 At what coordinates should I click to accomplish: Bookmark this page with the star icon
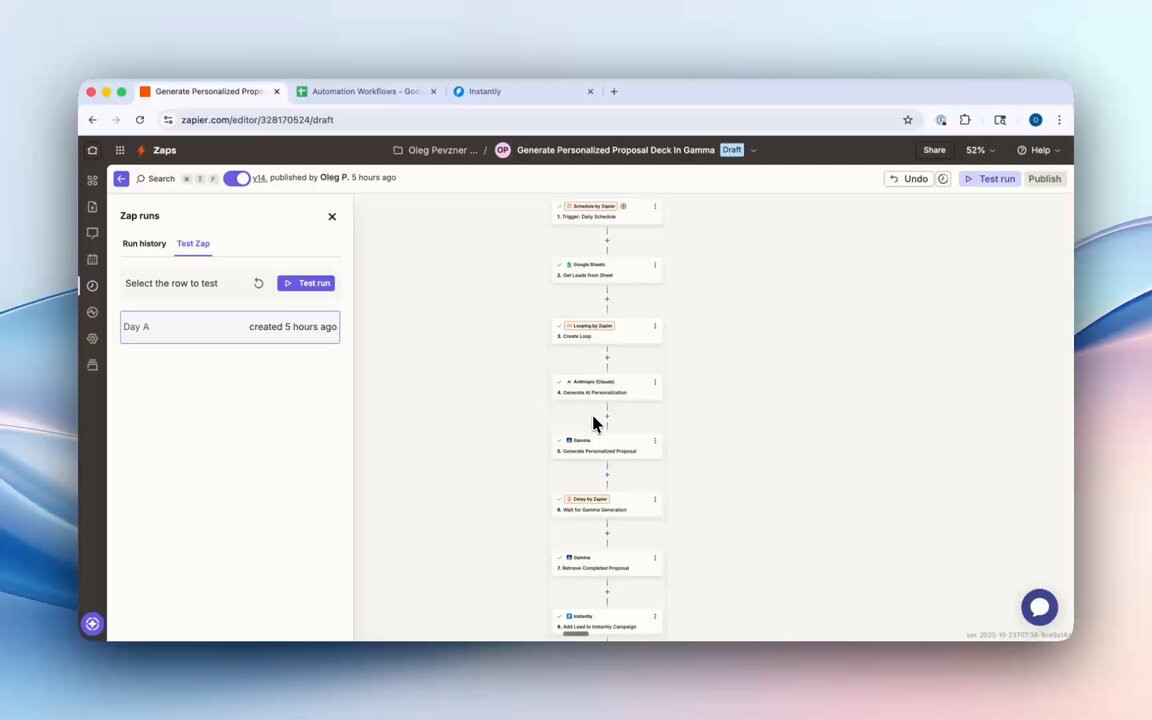(908, 120)
